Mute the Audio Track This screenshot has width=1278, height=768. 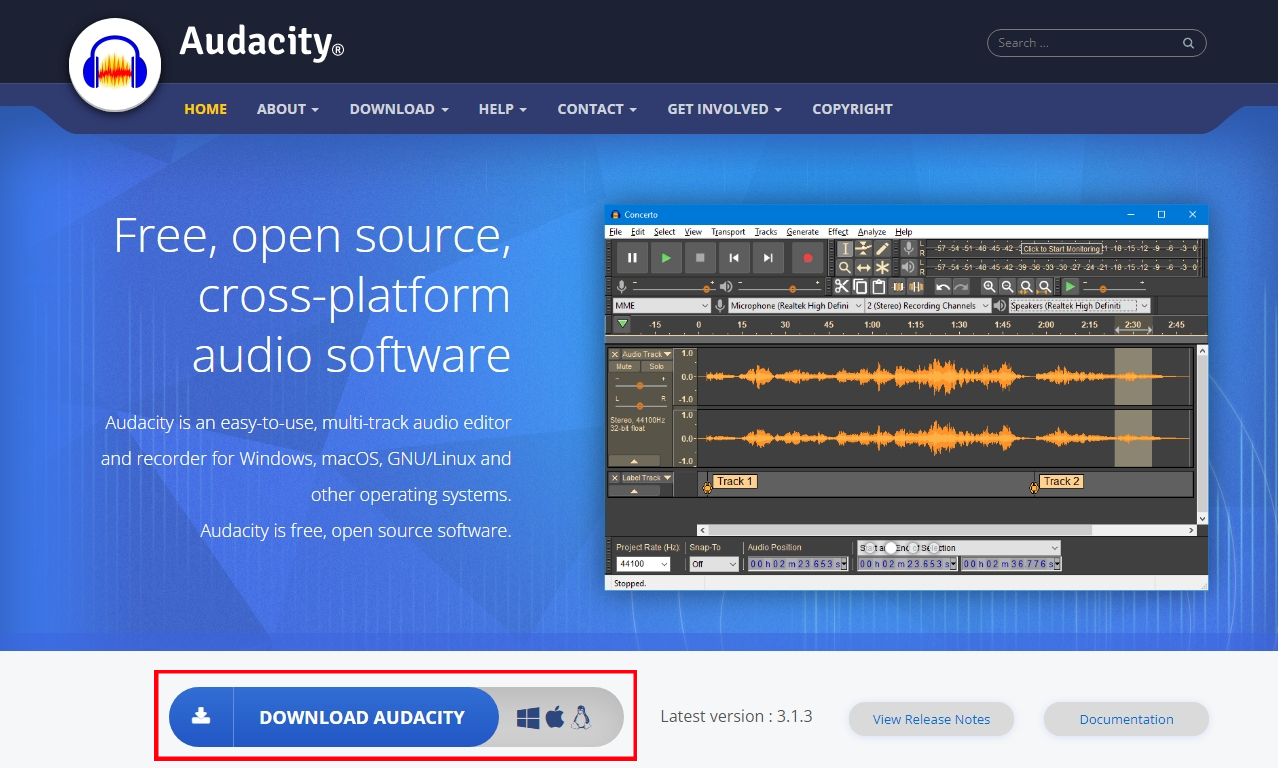[624, 366]
